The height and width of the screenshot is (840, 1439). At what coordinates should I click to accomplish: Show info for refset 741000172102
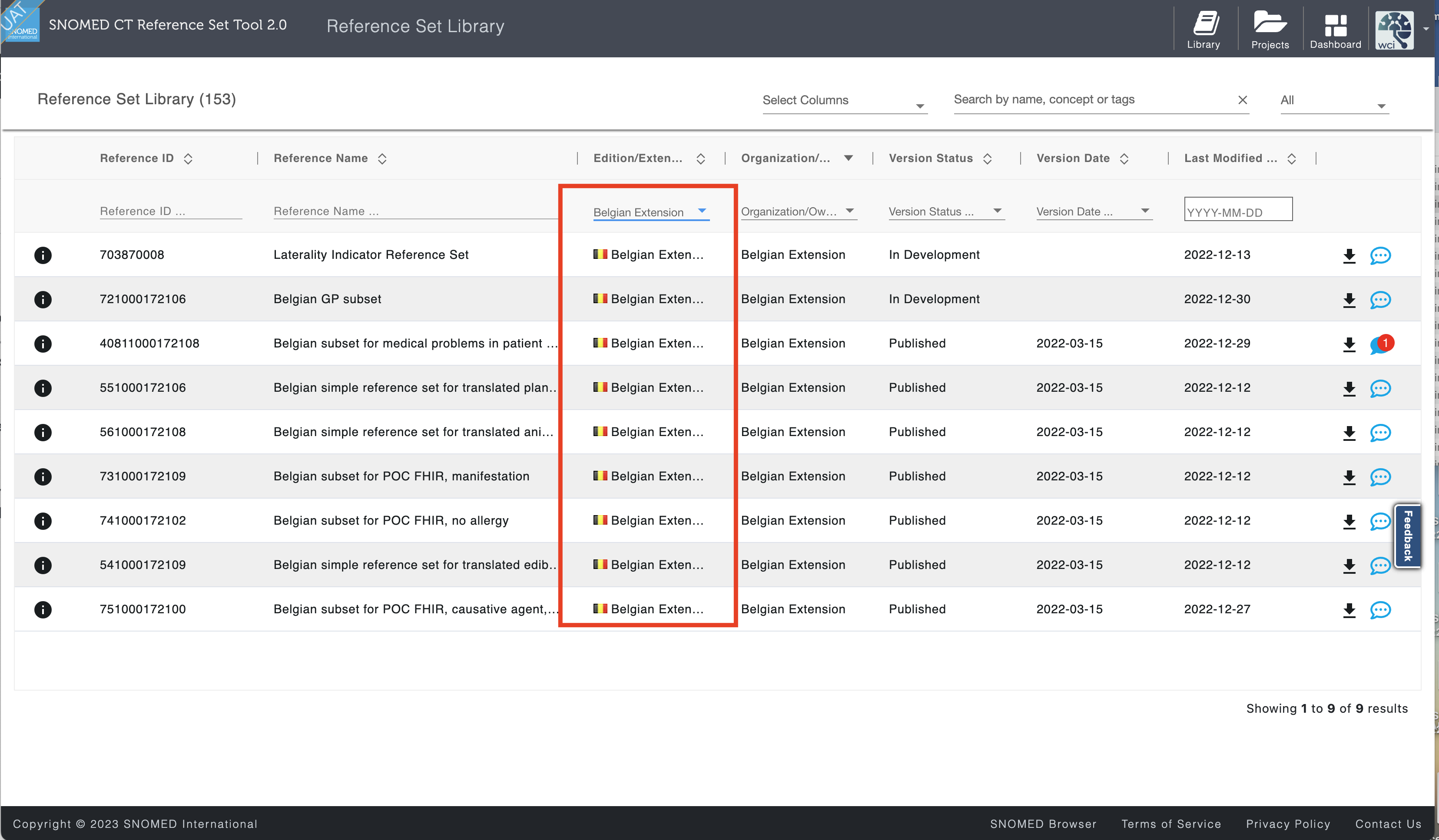coord(43,520)
